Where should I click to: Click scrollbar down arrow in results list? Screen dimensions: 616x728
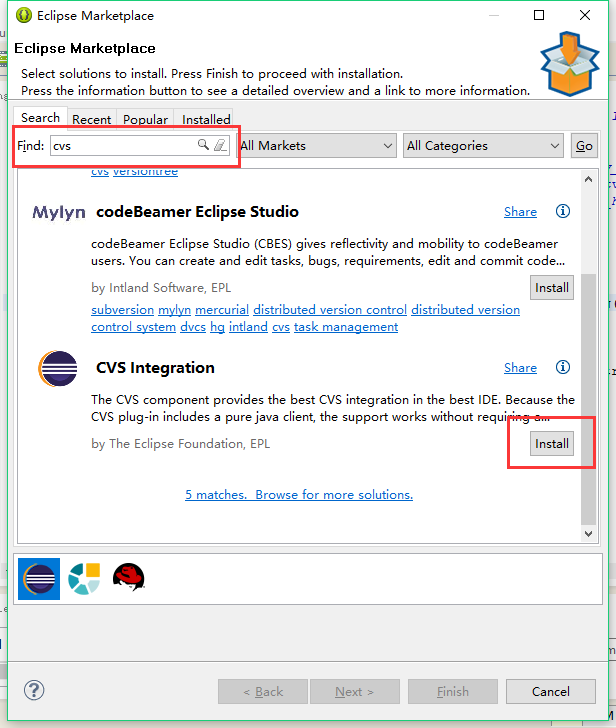589,533
